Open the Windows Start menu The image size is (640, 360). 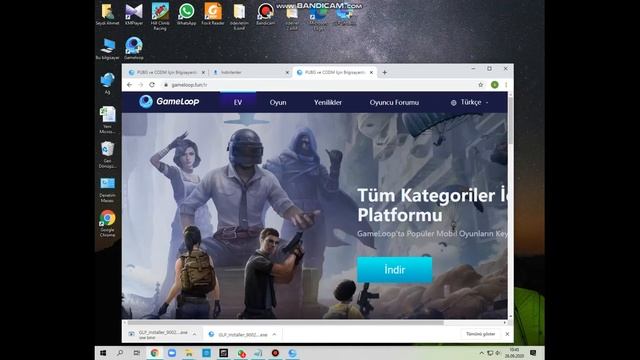click(103, 353)
